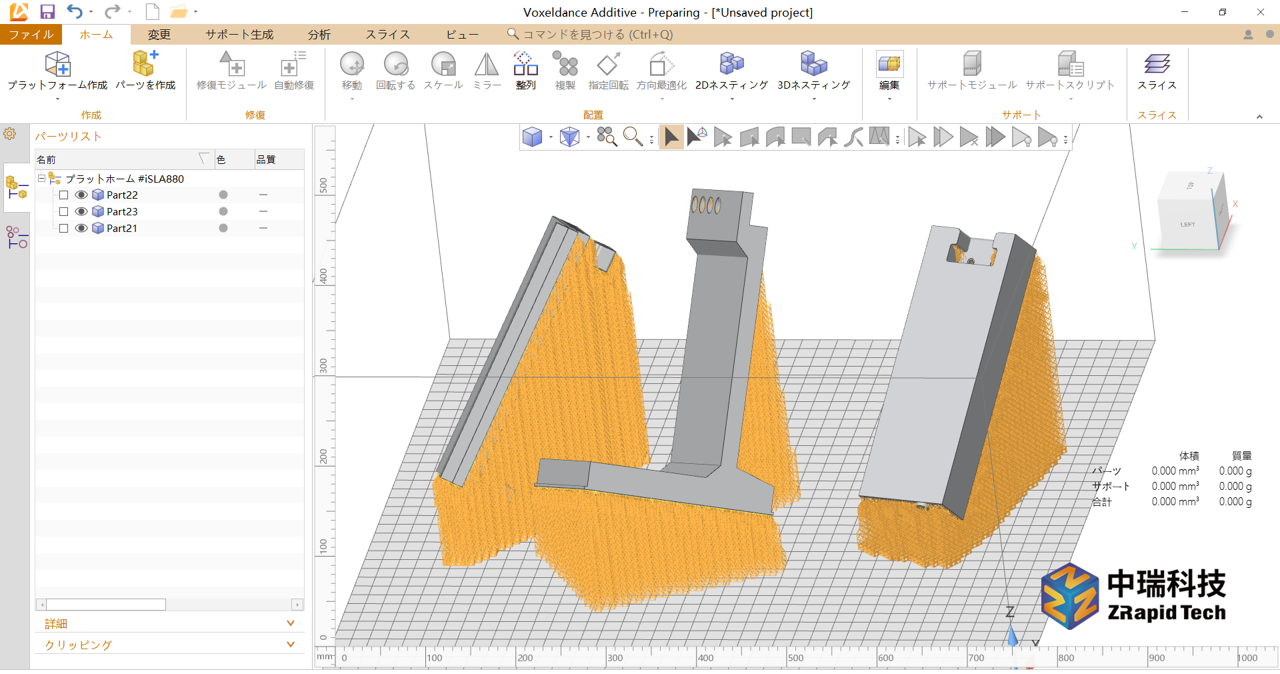Hide Part23 using its eye icon

pyautogui.click(x=81, y=212)
